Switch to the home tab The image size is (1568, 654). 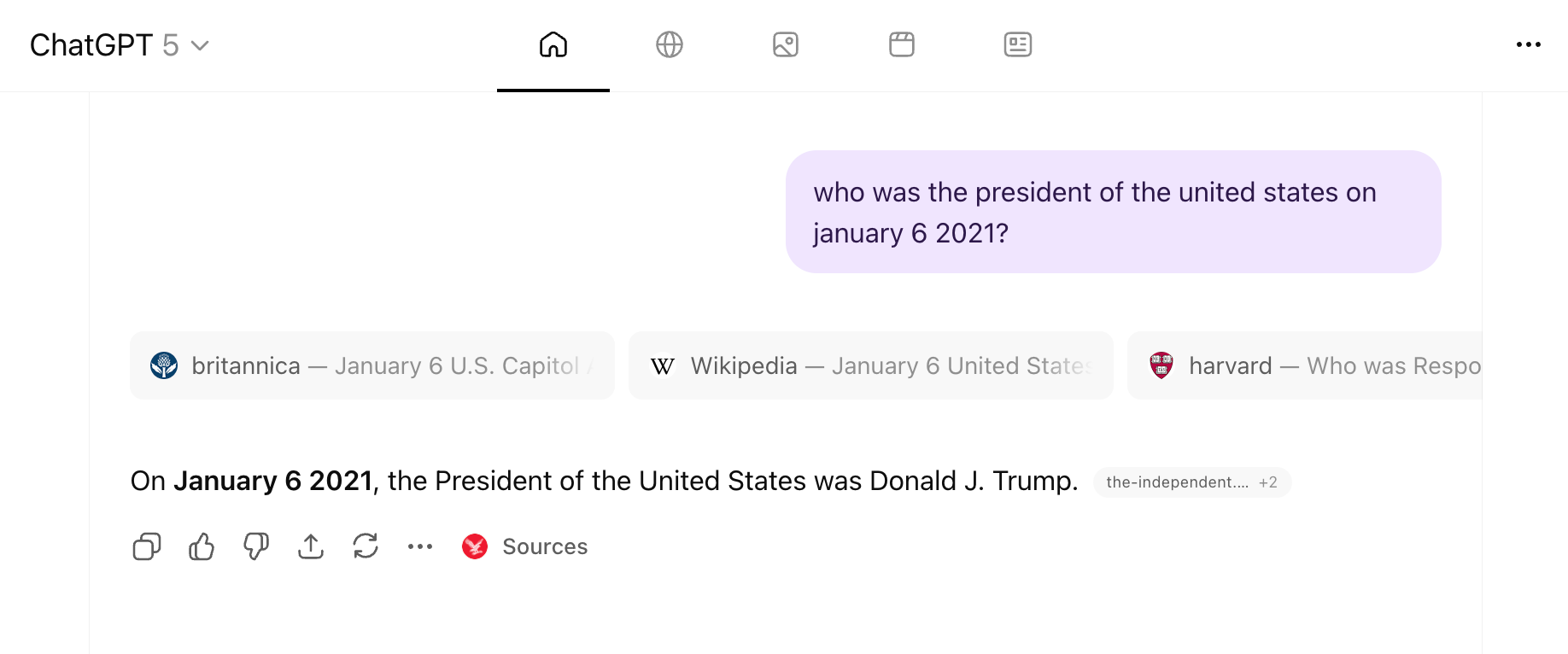click(553, 44)
